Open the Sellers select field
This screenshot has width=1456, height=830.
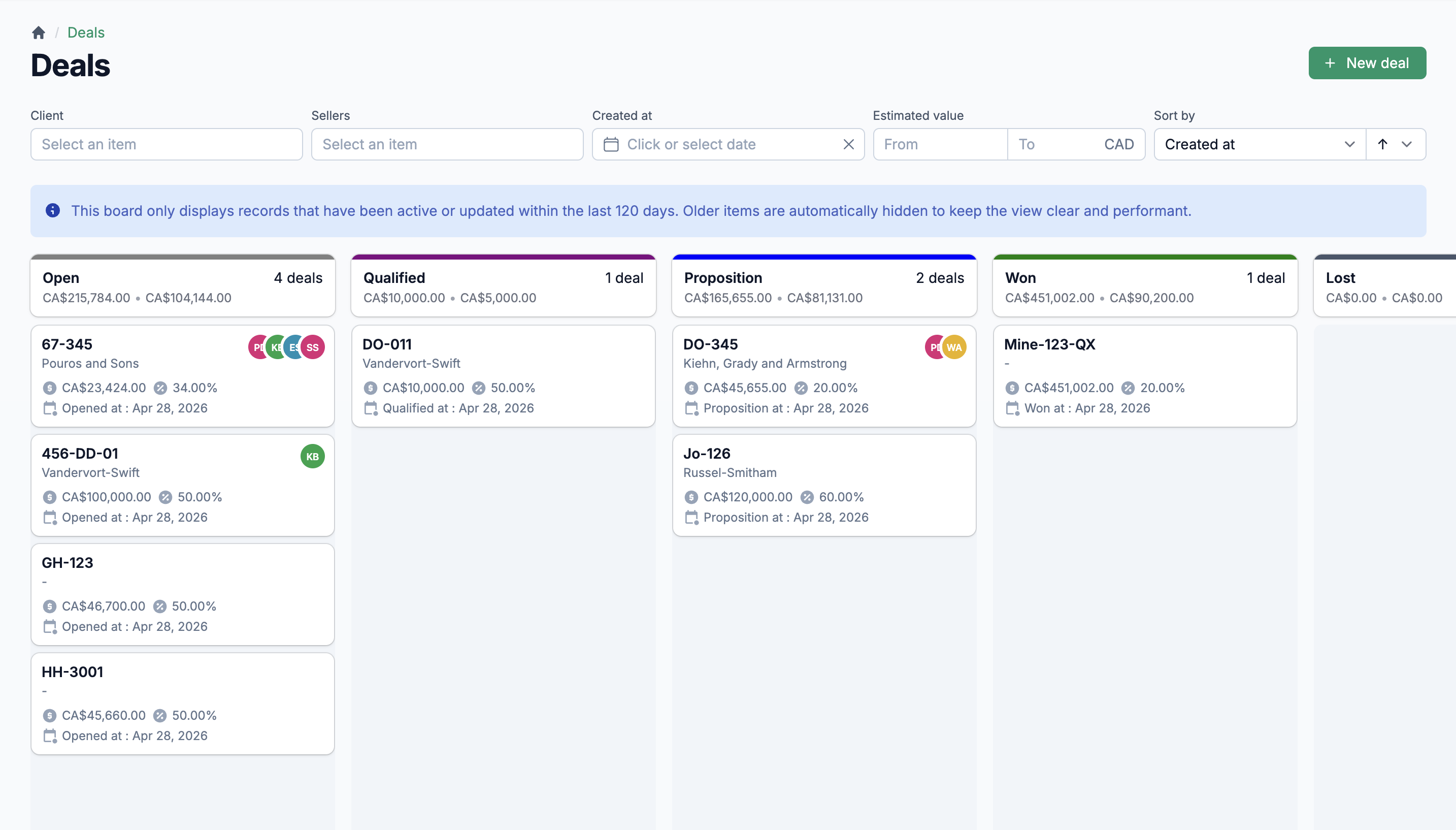pyautogui.click(x=447, y=144)
